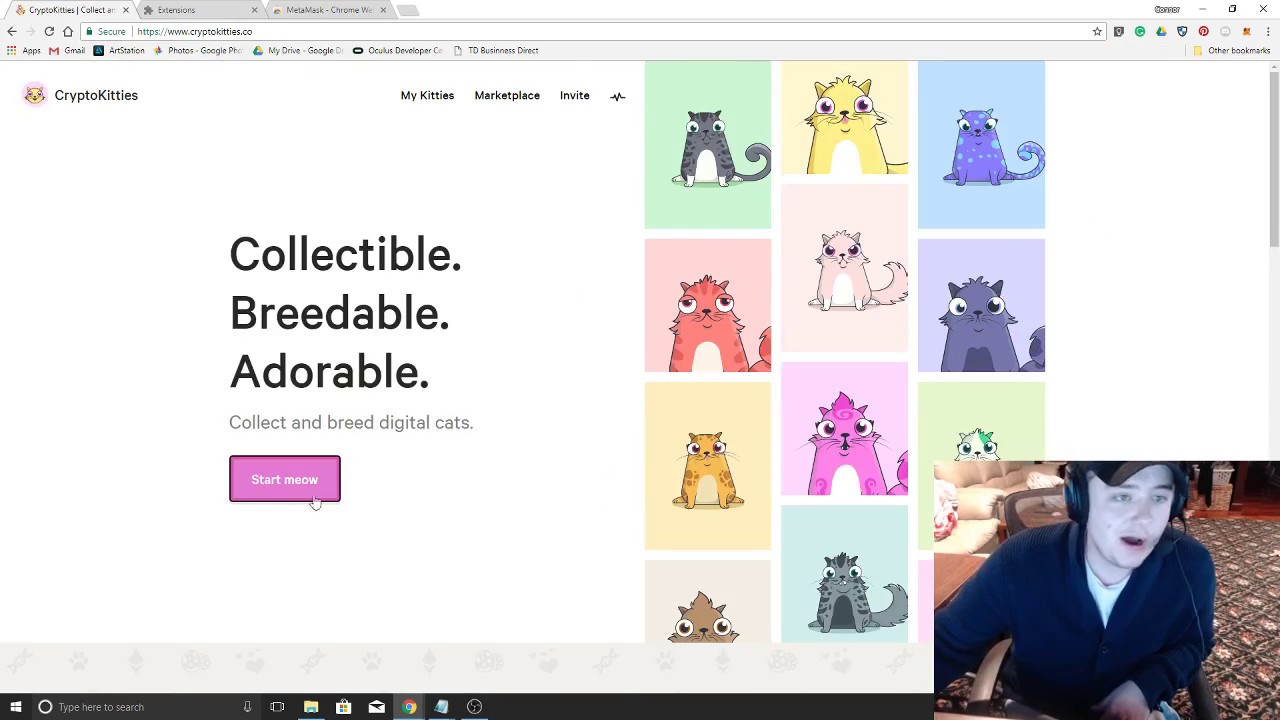The width and height of the screenshot is (1280, 720).
Task: Close the MetaMask tab
Action: [383, 10]
